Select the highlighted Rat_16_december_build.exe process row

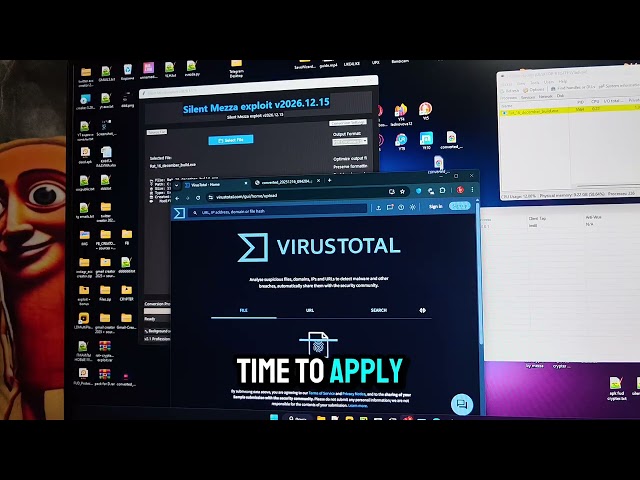pos(570,110)
